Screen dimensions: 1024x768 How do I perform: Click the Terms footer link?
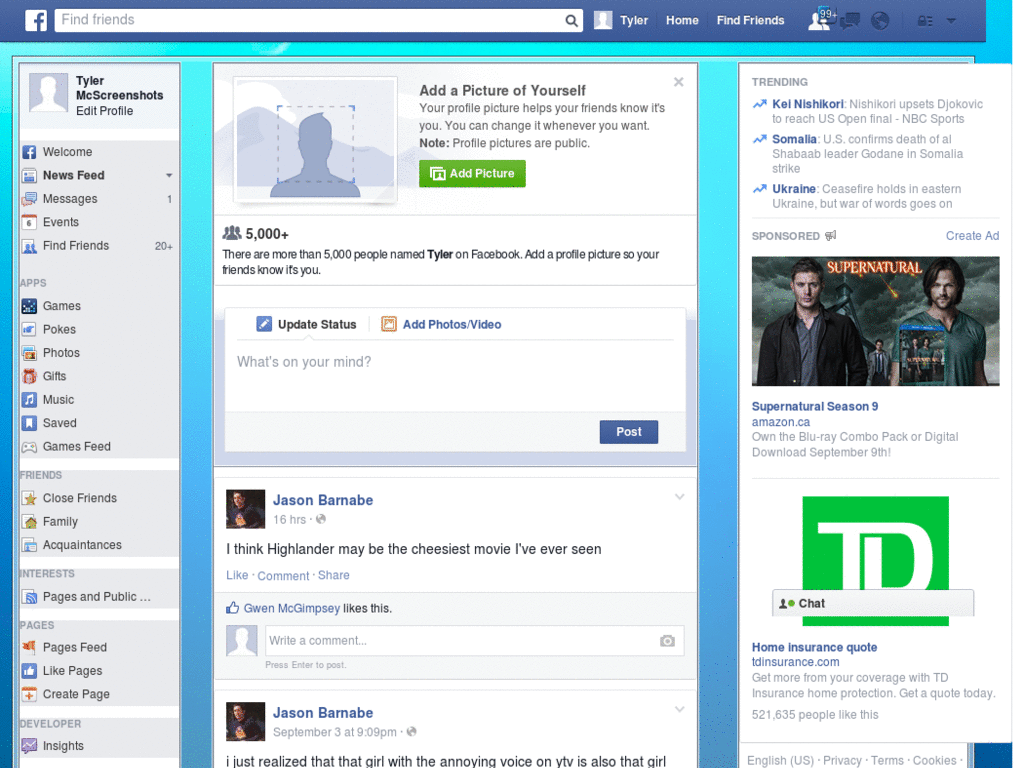tap(887, 761)
